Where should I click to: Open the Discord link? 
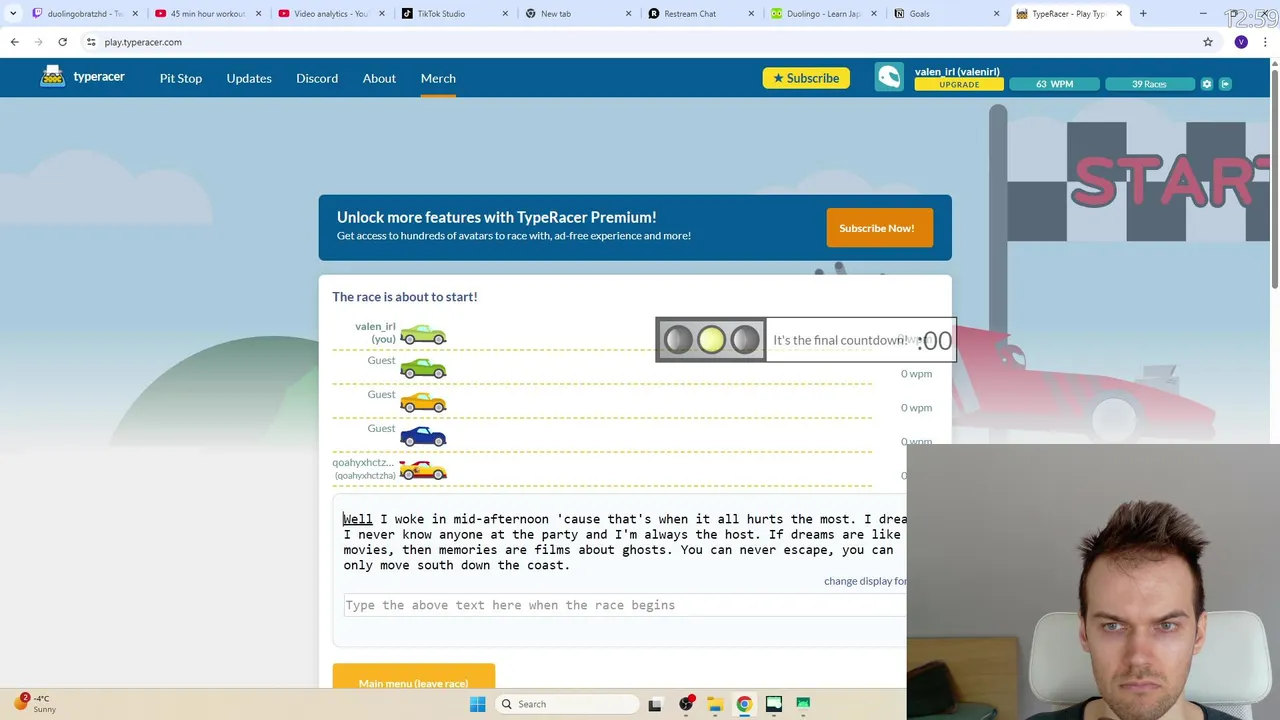(x=317, y=78)
